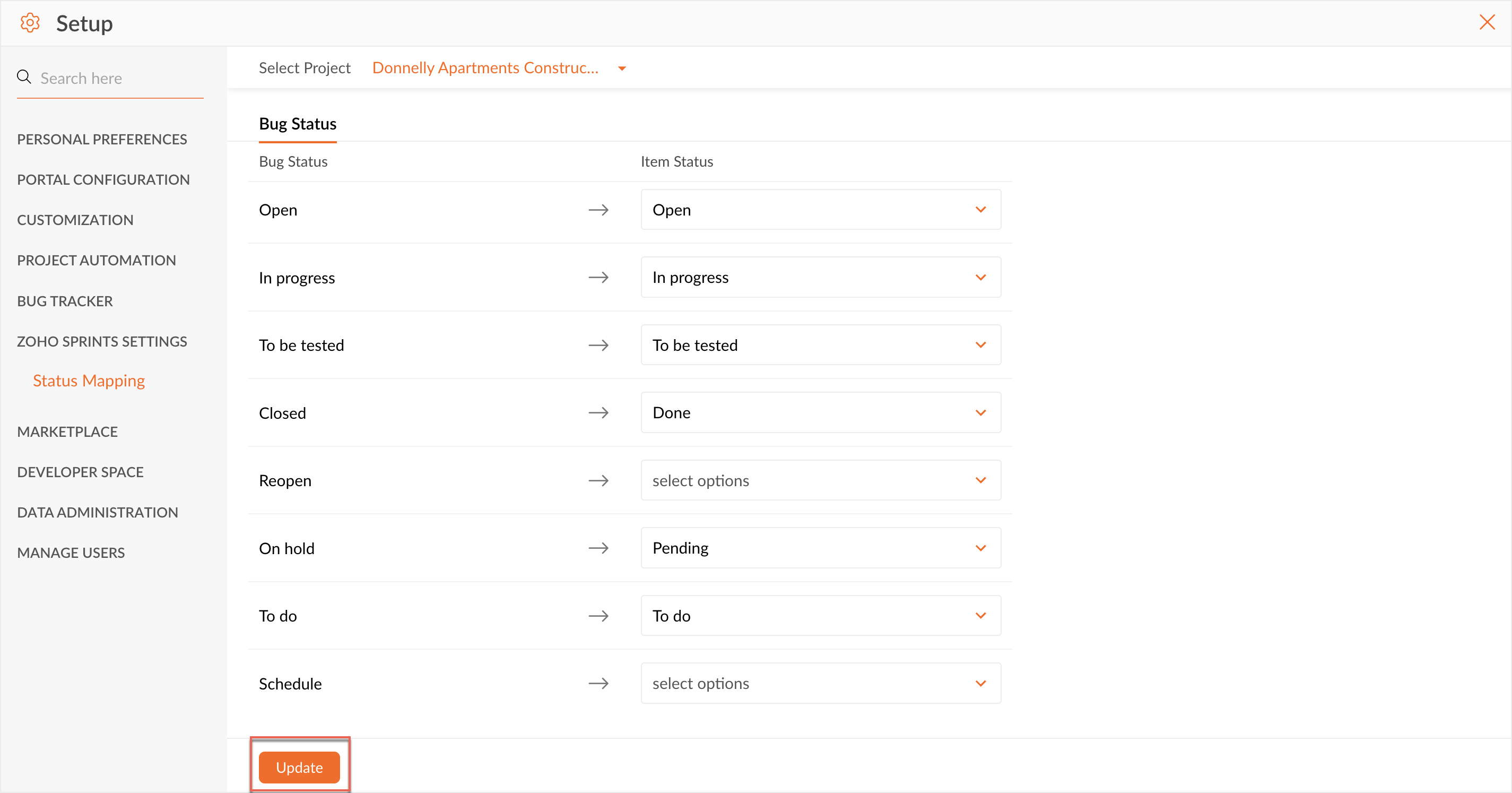Screen dimensions: 1512x793
Task: Change Closed mapping from Done
Action: pos(820,412)
